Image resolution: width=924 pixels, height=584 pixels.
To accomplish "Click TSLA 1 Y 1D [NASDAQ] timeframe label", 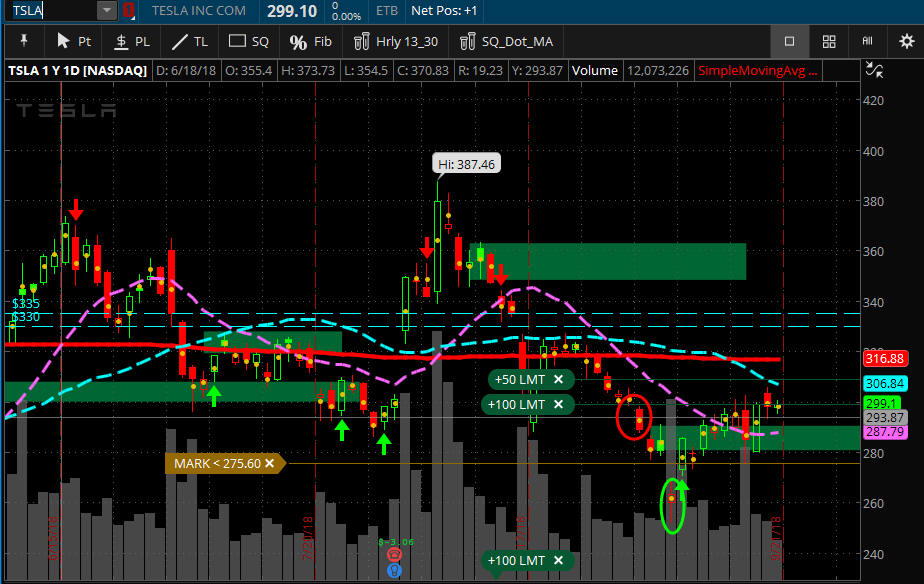I will 77,71.
